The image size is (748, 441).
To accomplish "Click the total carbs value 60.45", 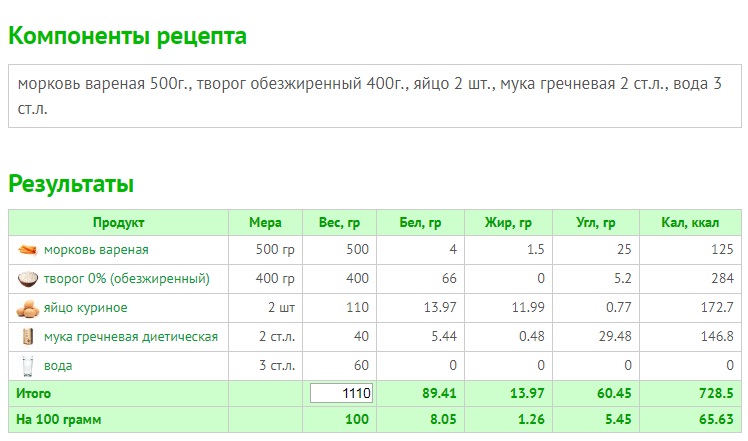I will coord(614,394).
